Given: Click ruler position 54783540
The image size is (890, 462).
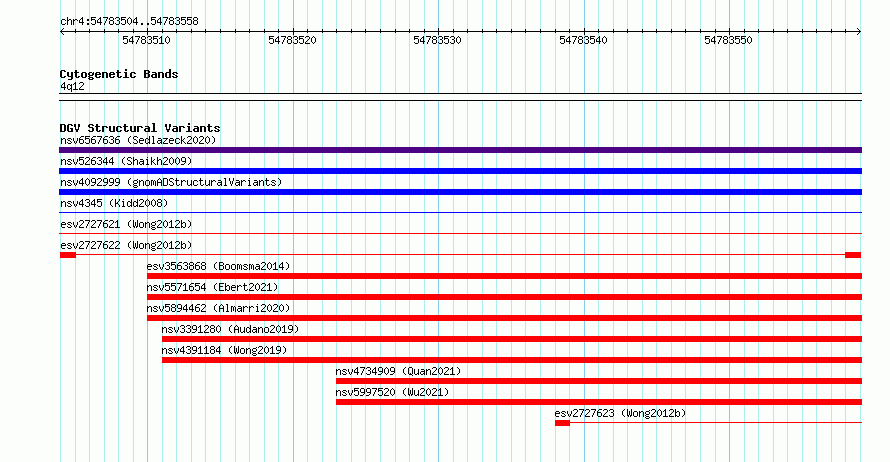Looking at the screenshot, I should click(583, 40).
